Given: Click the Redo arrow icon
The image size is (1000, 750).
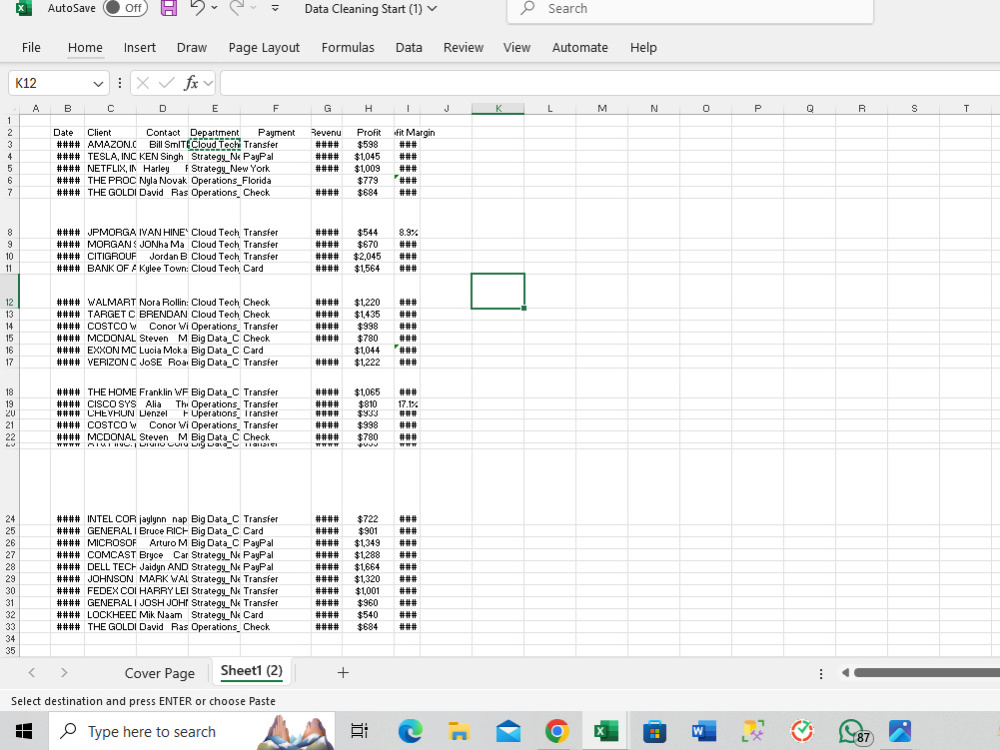Looking at the screenshot, I should (x=237, y=8).
